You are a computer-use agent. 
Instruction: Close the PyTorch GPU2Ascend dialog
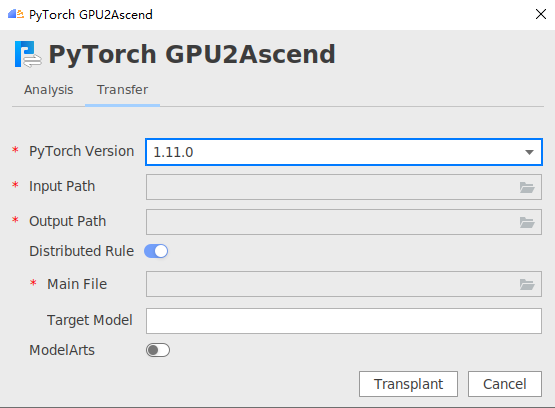point(541,15)
